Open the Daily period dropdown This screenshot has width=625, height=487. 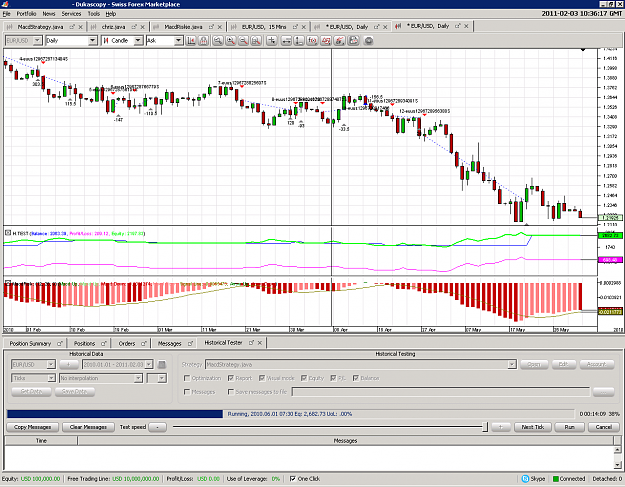pos(92,41)
